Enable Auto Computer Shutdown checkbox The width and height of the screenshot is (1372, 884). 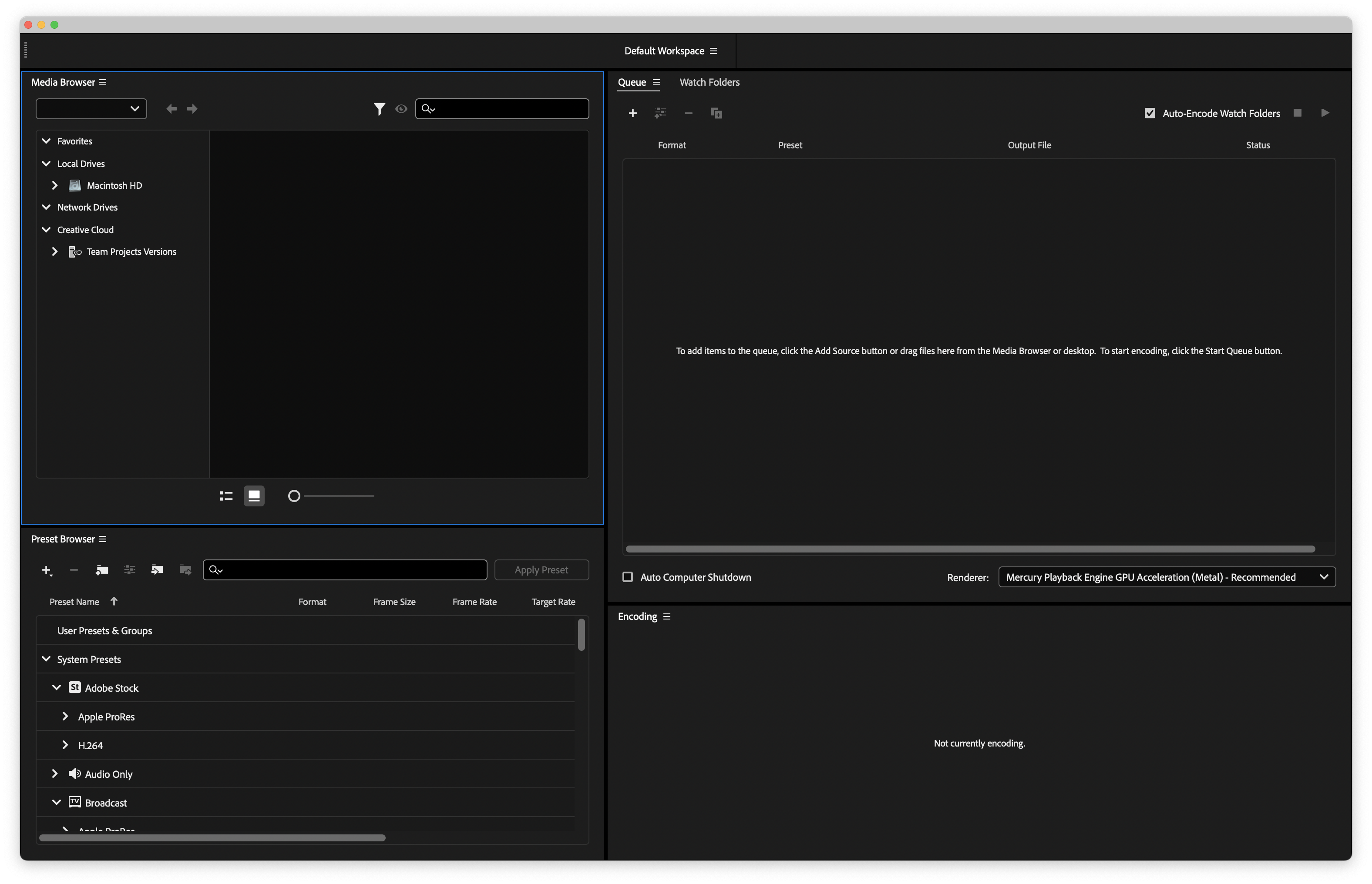(628, 577)
